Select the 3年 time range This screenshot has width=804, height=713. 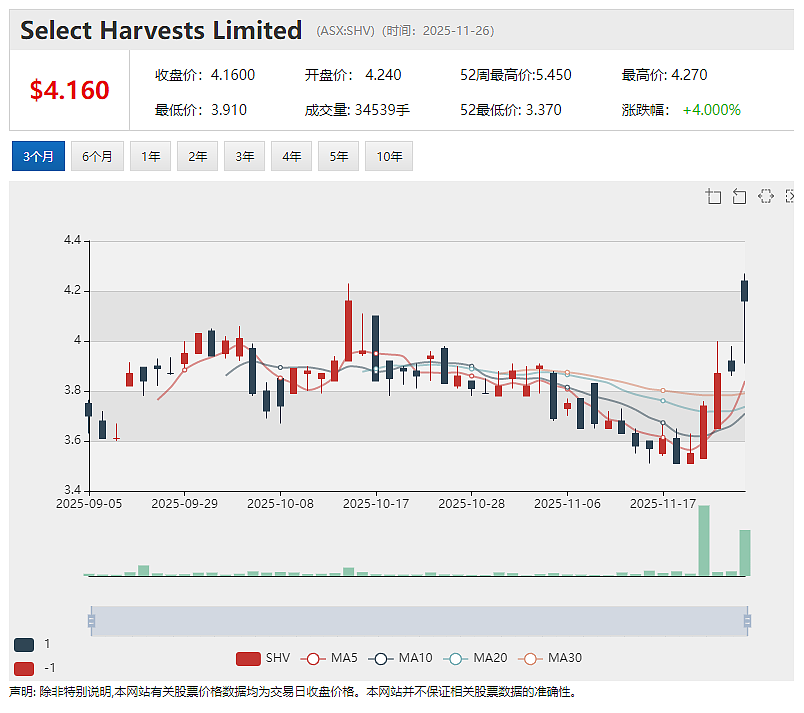point(245,156)
